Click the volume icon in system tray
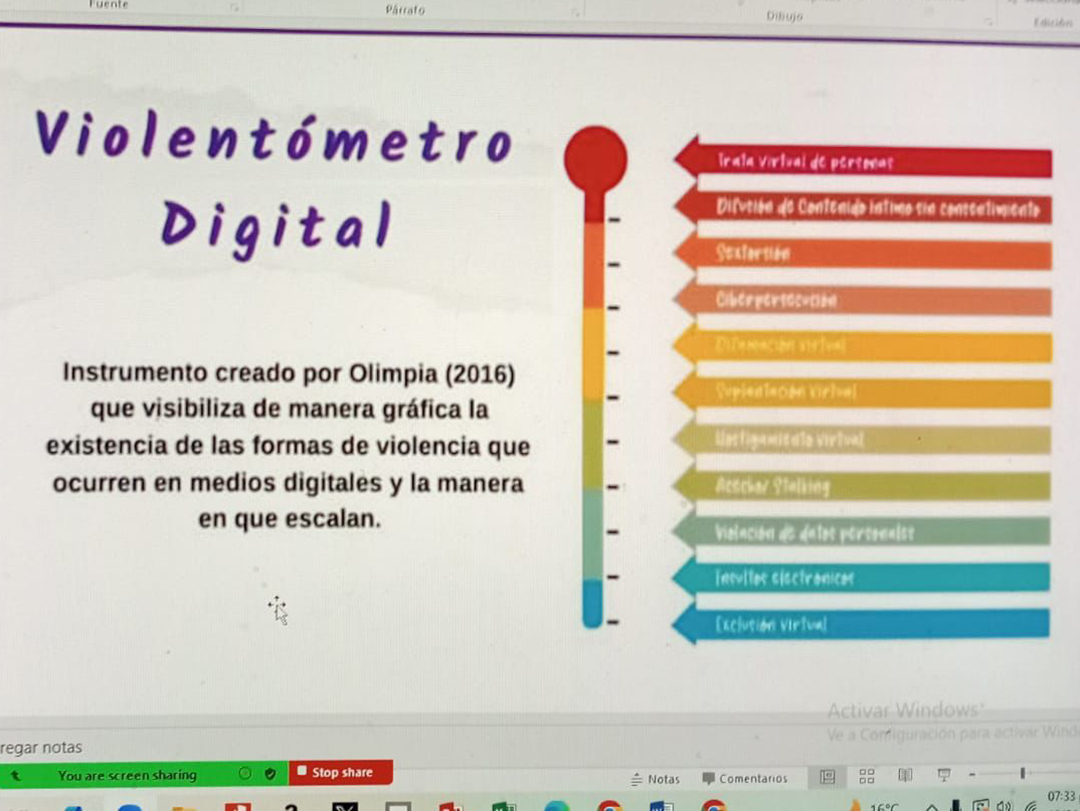 (x=1005, y=806)
